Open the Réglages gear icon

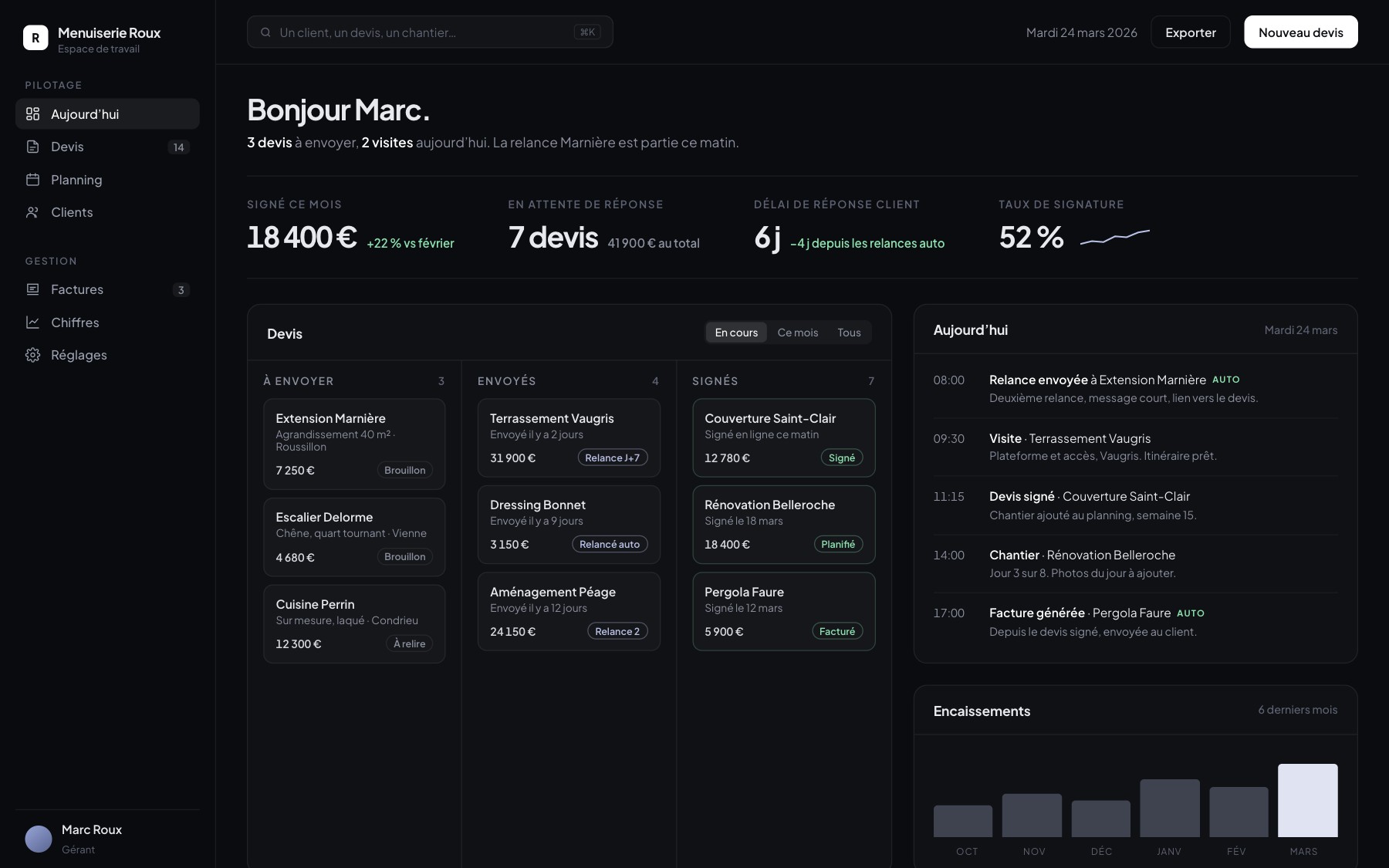tap(32, 355)
